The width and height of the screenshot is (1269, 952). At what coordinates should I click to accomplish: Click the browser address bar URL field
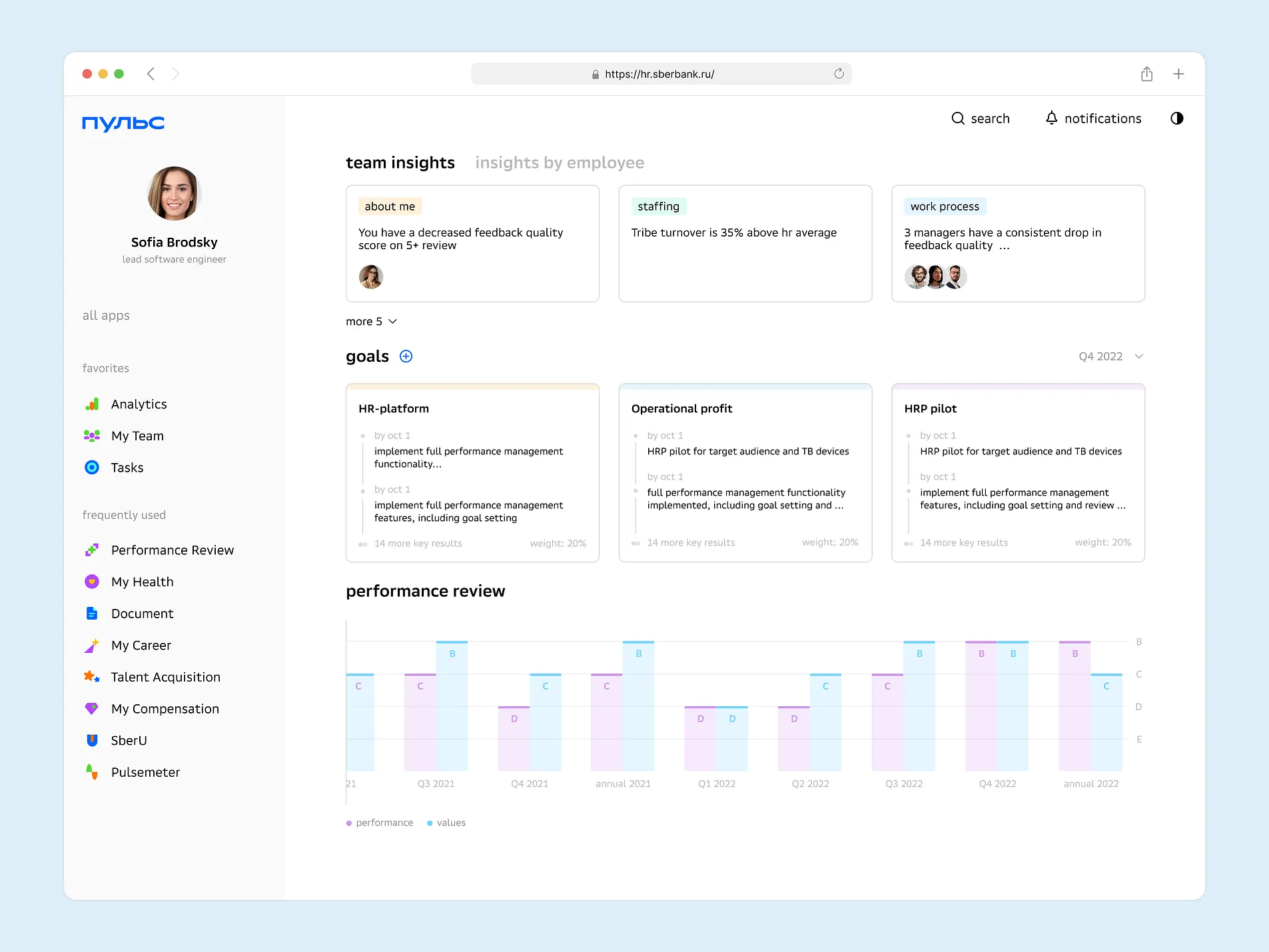coord(659,74)
